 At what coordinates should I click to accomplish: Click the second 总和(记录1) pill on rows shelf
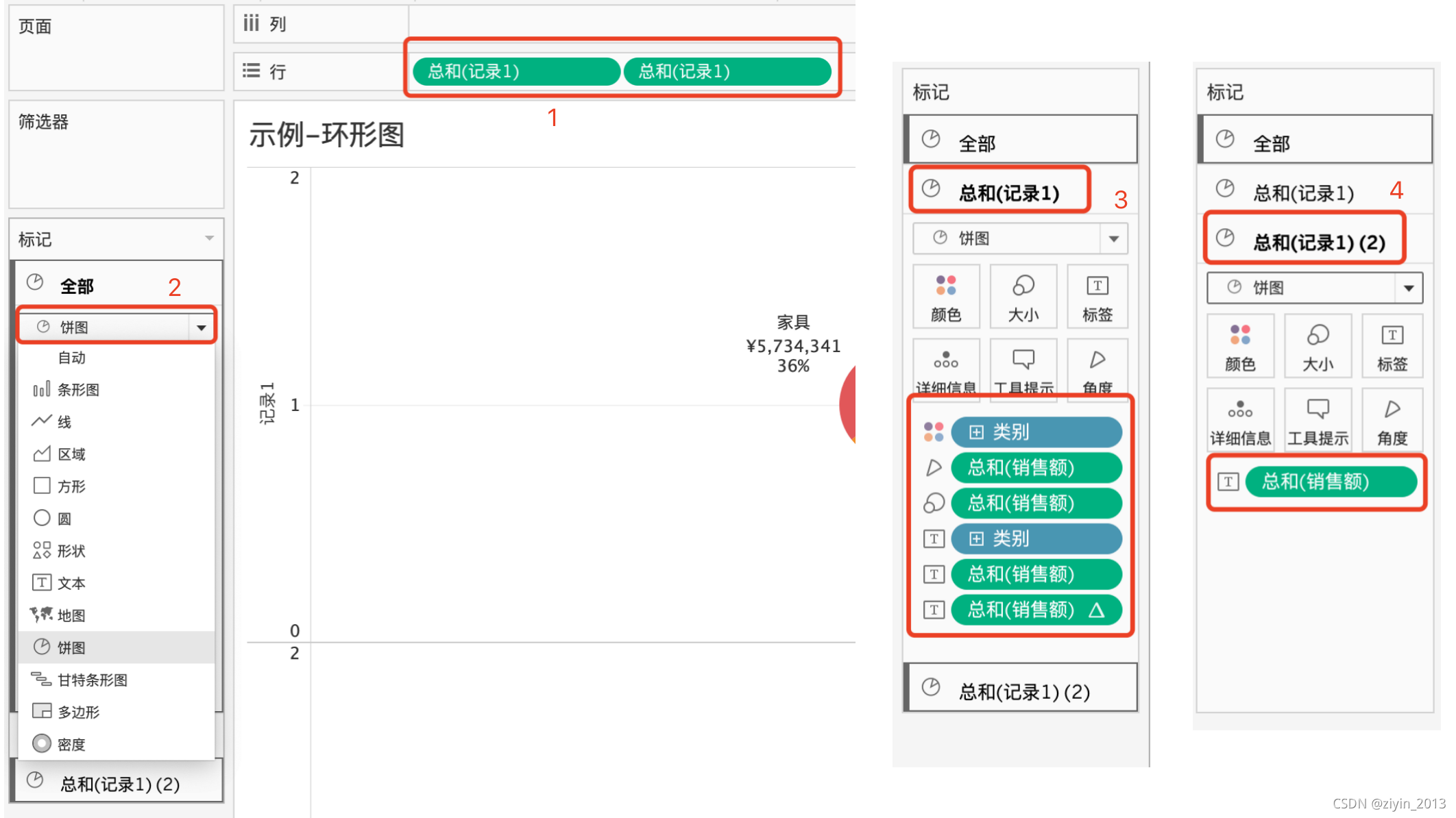pos(727,71)
